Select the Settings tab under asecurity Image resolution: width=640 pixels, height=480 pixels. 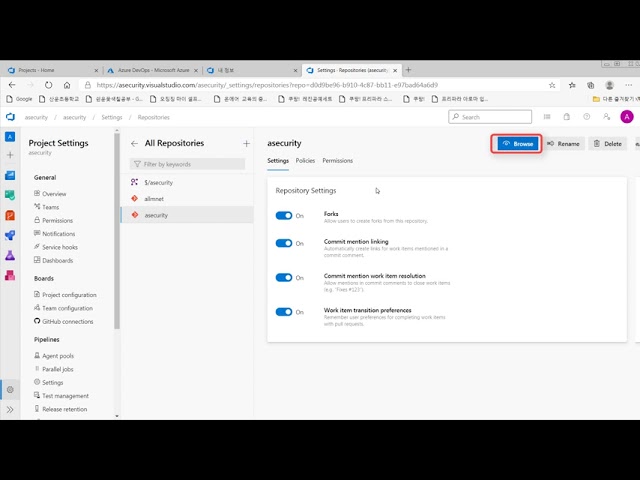coord(278,160)
